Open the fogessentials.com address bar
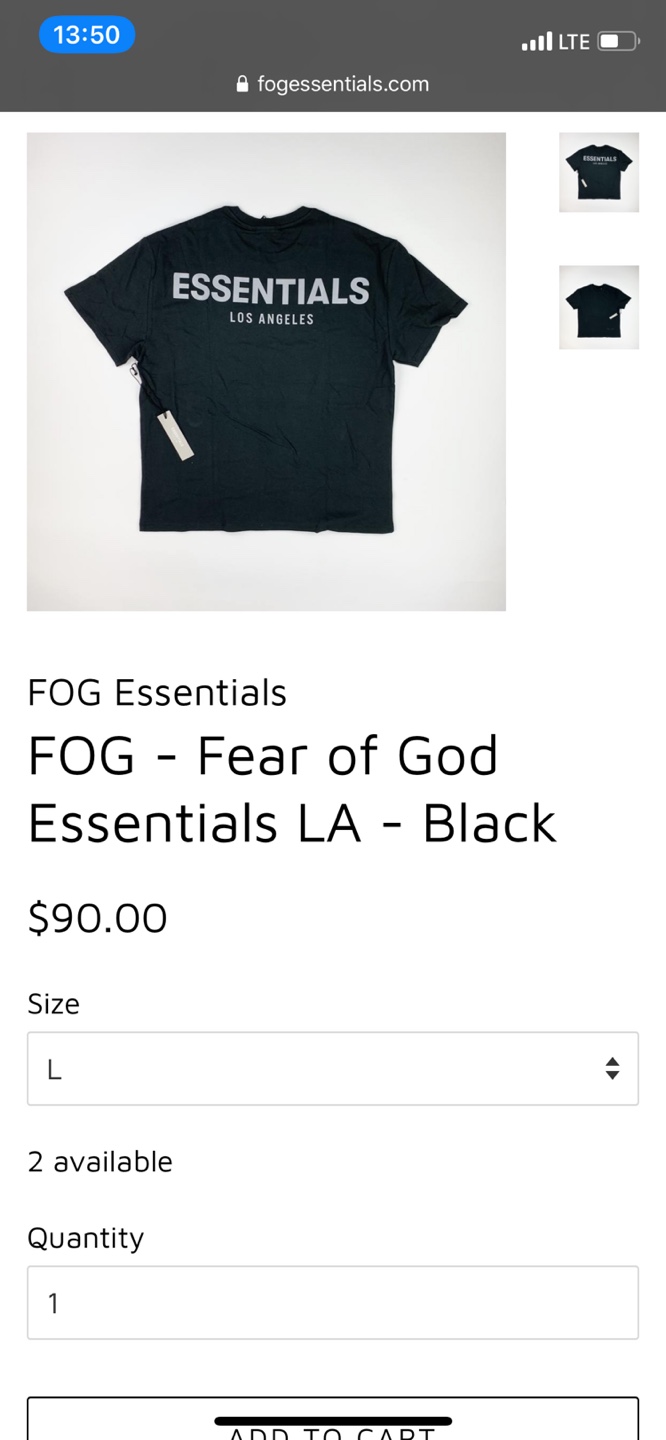 click(333, 84)
